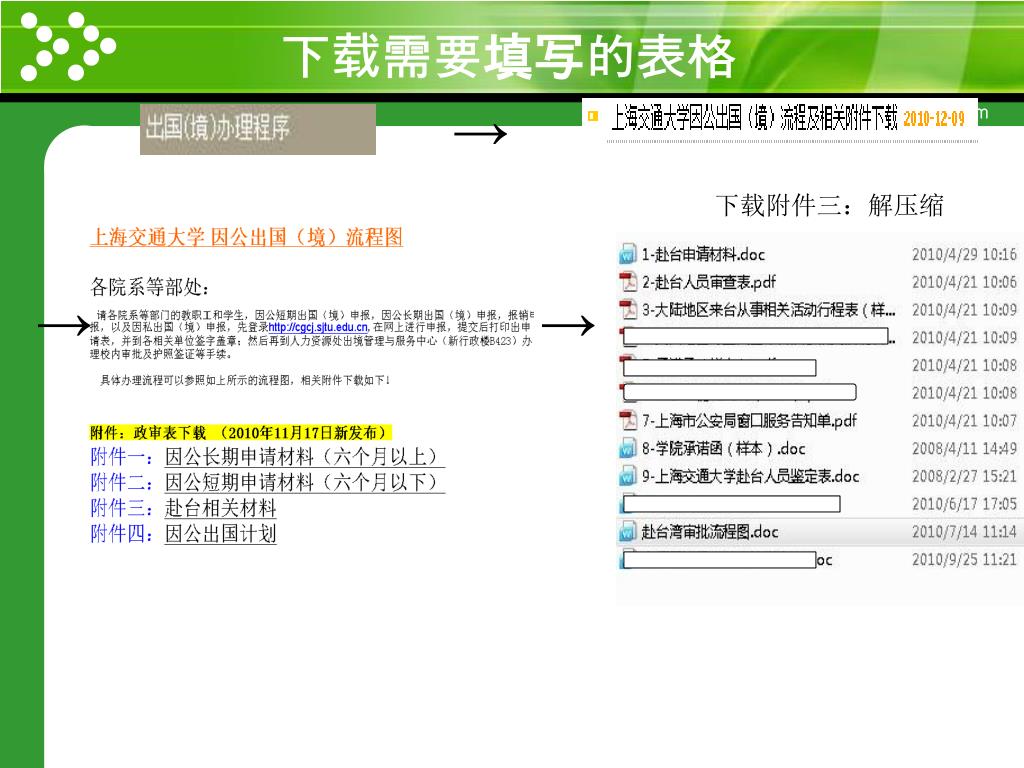Click the 各院系等部处: heading

click(x=150, y=287)
